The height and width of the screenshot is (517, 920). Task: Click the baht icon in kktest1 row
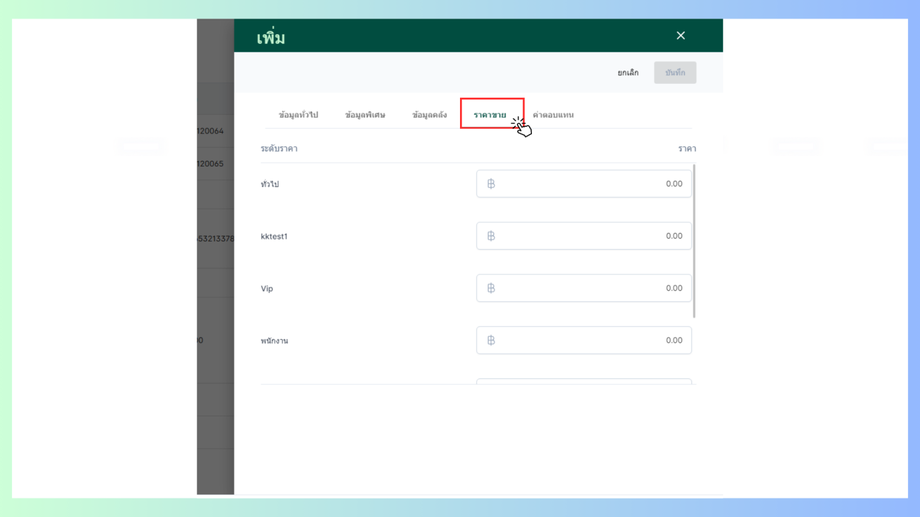pos(491,236)
